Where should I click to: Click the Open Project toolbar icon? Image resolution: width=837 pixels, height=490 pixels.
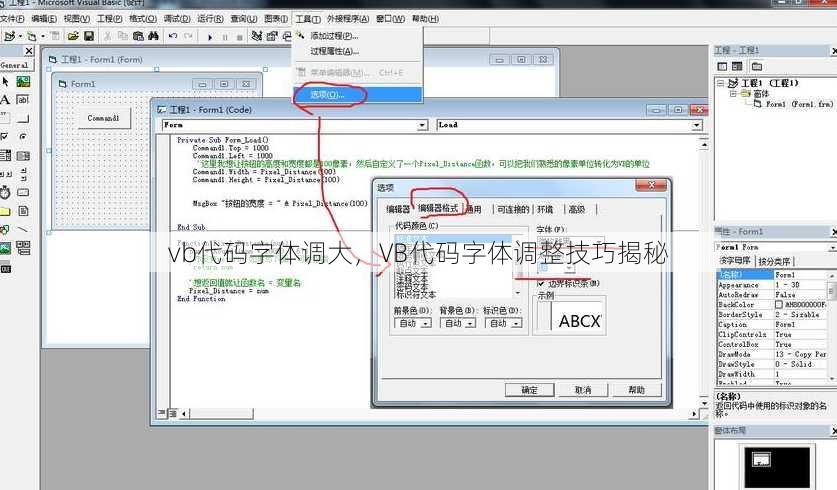click(x=73, y=36)
